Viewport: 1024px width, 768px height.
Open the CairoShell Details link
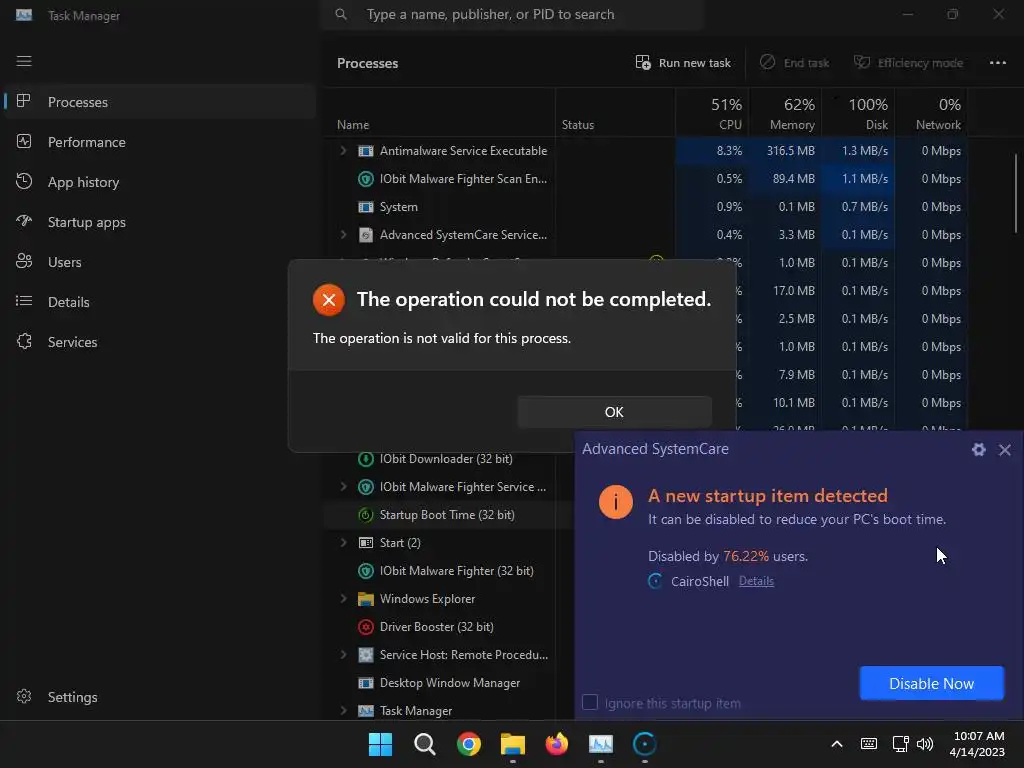756,581
